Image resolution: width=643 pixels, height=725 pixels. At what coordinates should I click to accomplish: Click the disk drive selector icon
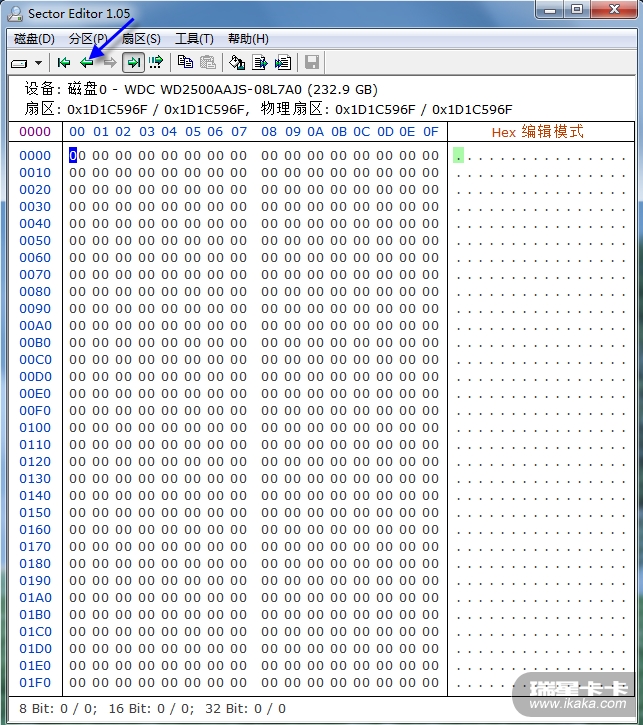(19, 63)
